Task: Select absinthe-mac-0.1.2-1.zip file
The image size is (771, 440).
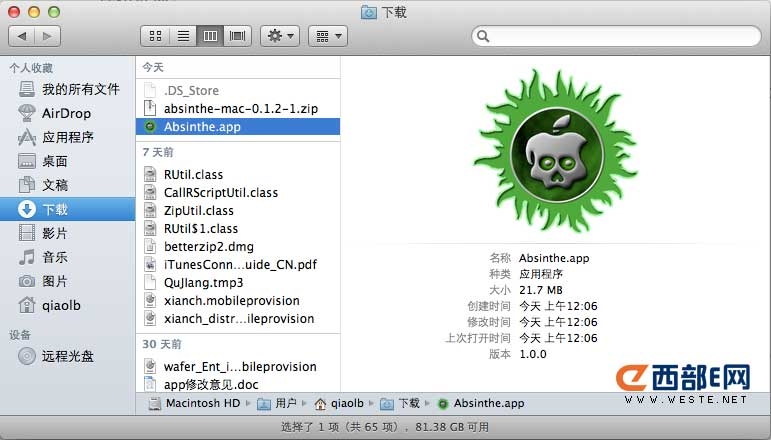Action: 238,109
